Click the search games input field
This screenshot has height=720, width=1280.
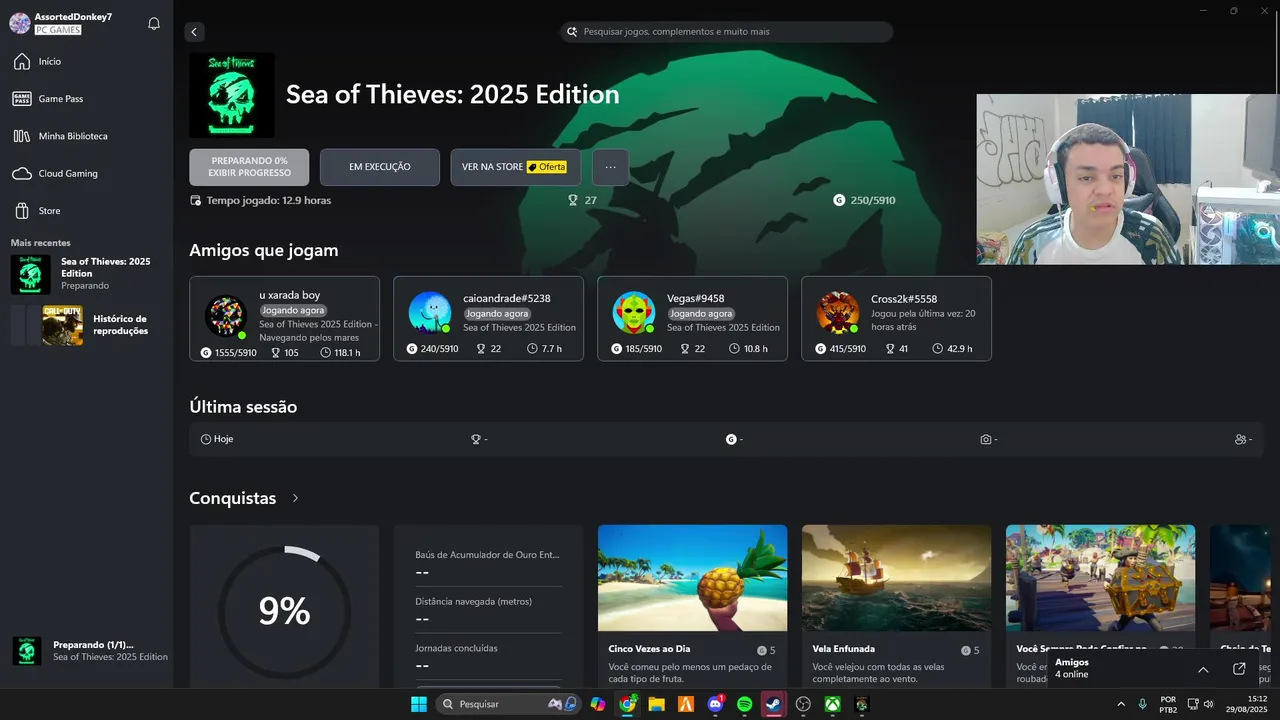(x=726, y=32)
